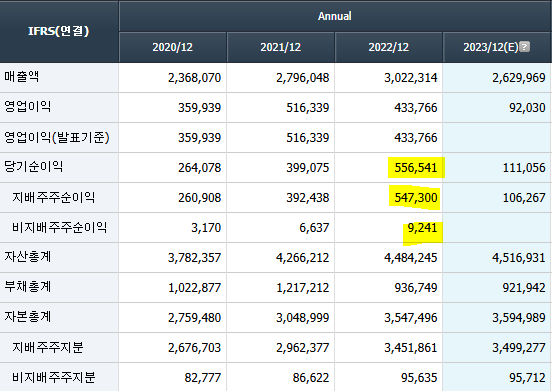The height and width of the screenshot is (391, 552).
Task: Click the 영업이익 row label
Action: click(28, 107)
